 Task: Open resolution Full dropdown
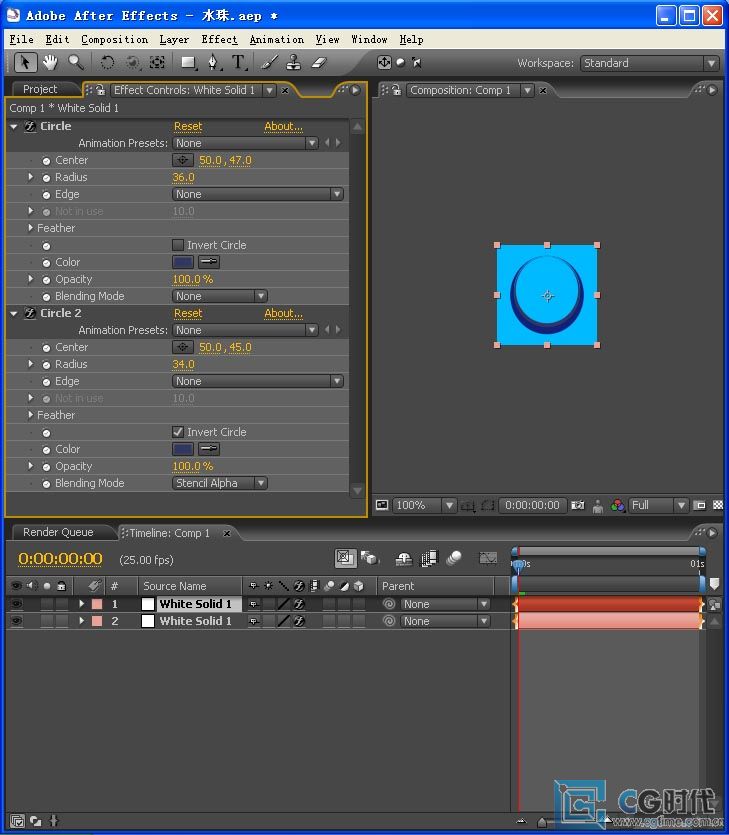pos(659,505)
